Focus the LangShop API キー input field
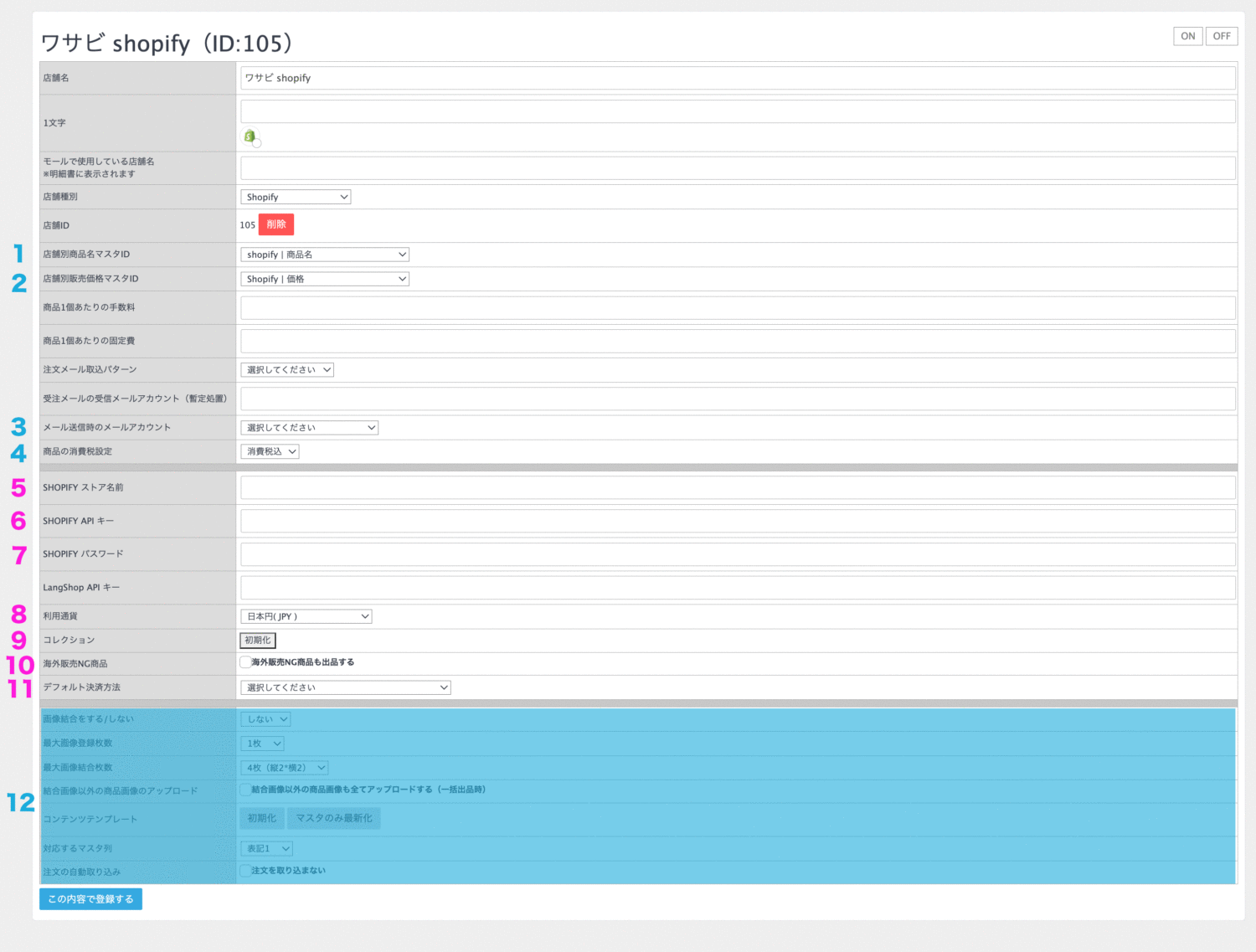The height and width of the screenshot is (952, 1256). click(x=738, y=587)
